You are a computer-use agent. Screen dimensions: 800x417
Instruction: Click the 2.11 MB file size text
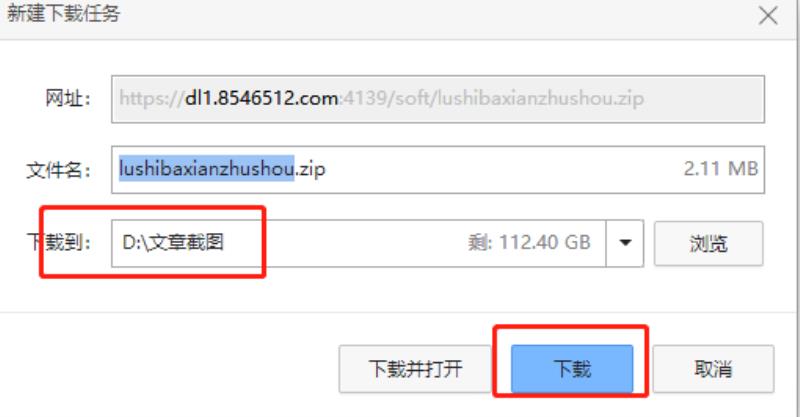pos(720,168)
